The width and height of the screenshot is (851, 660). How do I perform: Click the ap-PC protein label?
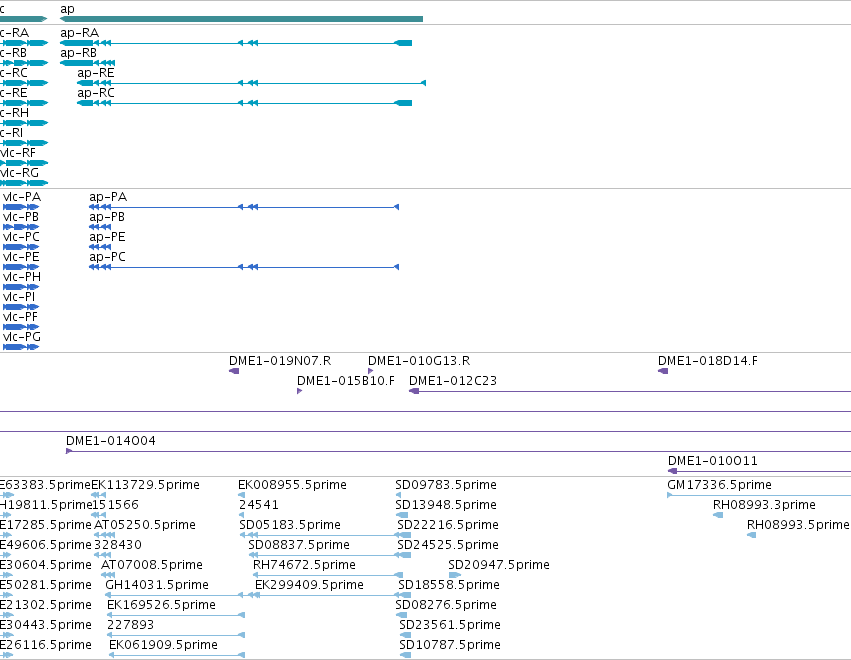tap(107, 257)
